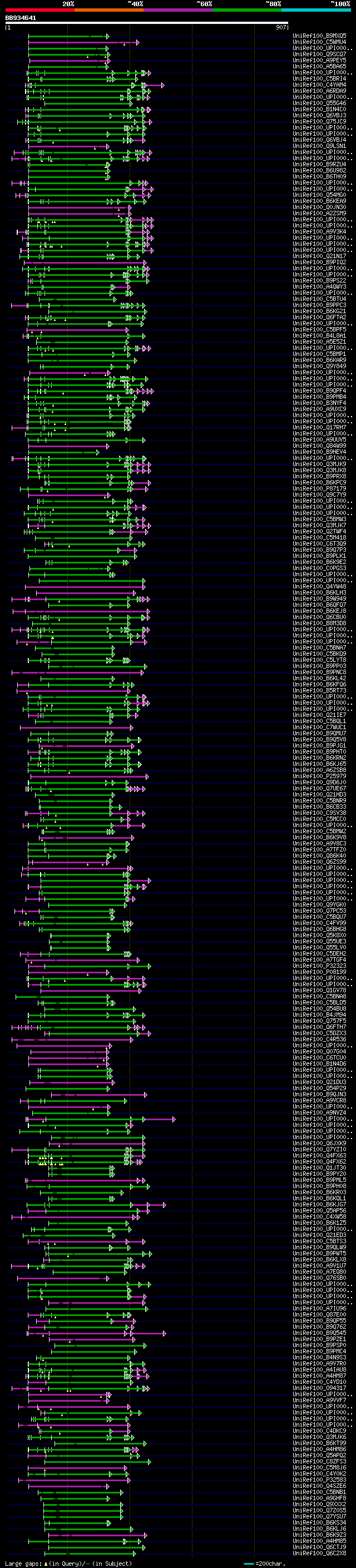356x1568 pixels.
Task: Click the Large gaps legend text
Action: (x=68, y=1563)
